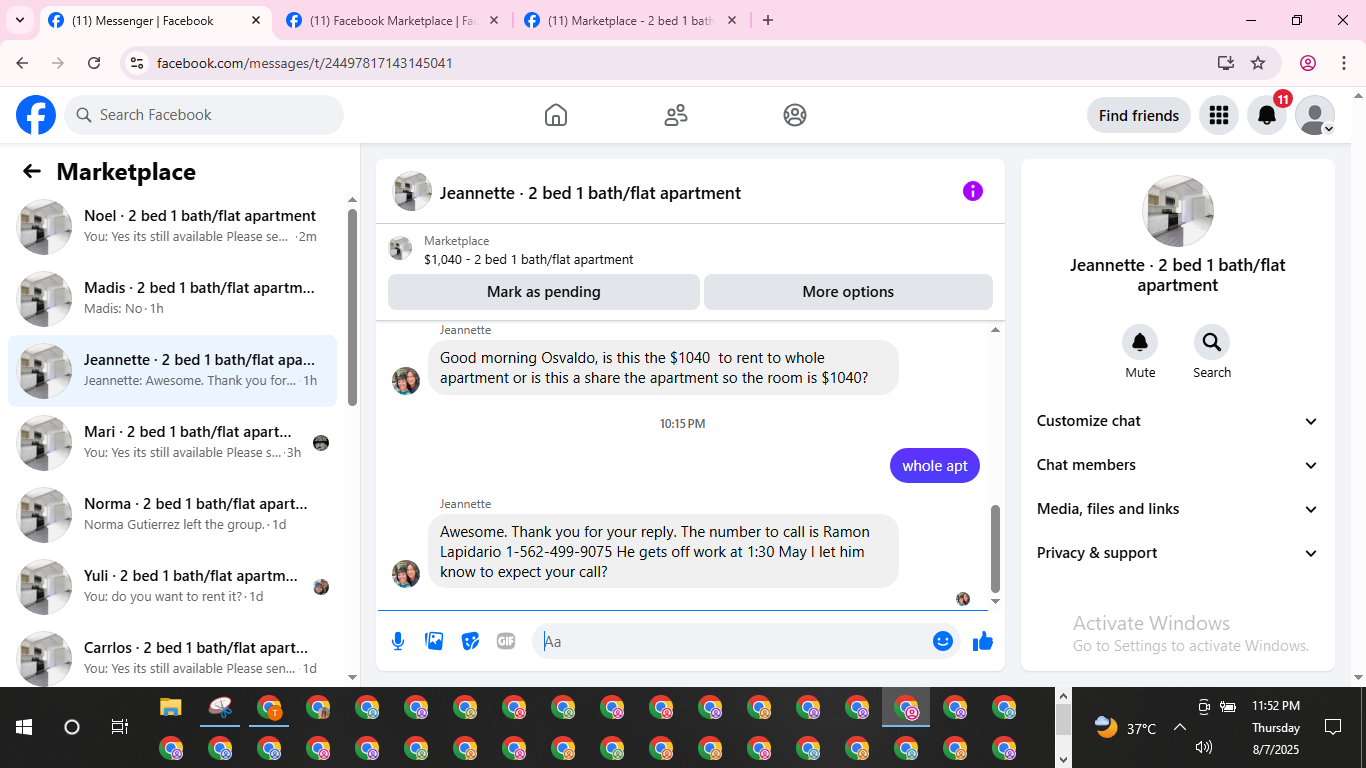
Task: Open the $1,040 Marketplace listing link
Action: pos(528,259)
